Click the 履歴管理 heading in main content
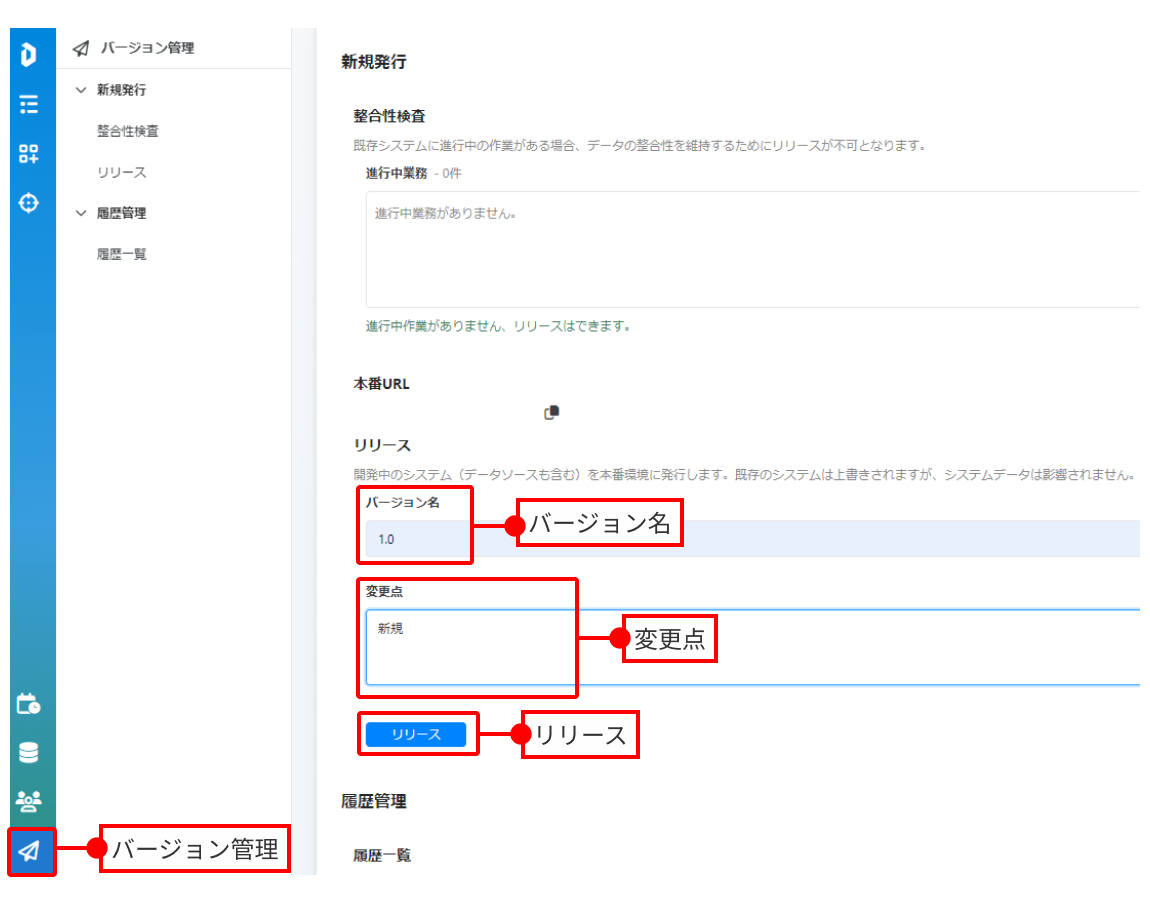Screen dimensions: 1150x902 pyautogui.click(x=374, y=801)
